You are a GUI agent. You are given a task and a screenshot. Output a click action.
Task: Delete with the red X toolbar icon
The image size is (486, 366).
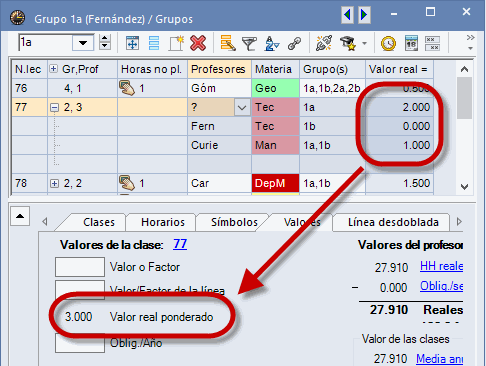(198, 43)
